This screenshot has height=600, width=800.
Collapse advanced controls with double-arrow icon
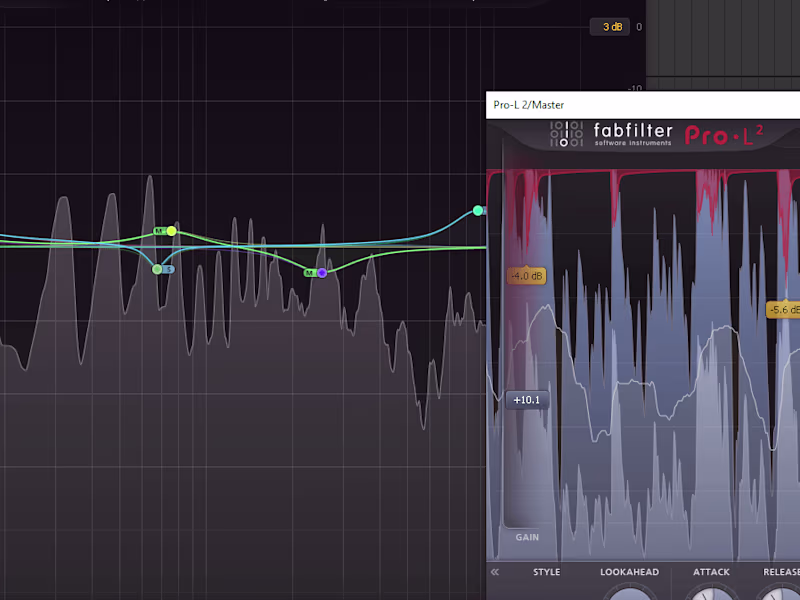[494, 572]
